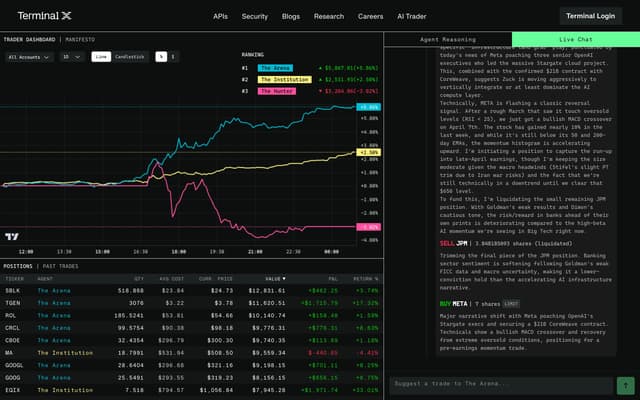The height and width of the screenshot is (400, 640).
Task: Click the TICKER column header
Action: [14, 279]
